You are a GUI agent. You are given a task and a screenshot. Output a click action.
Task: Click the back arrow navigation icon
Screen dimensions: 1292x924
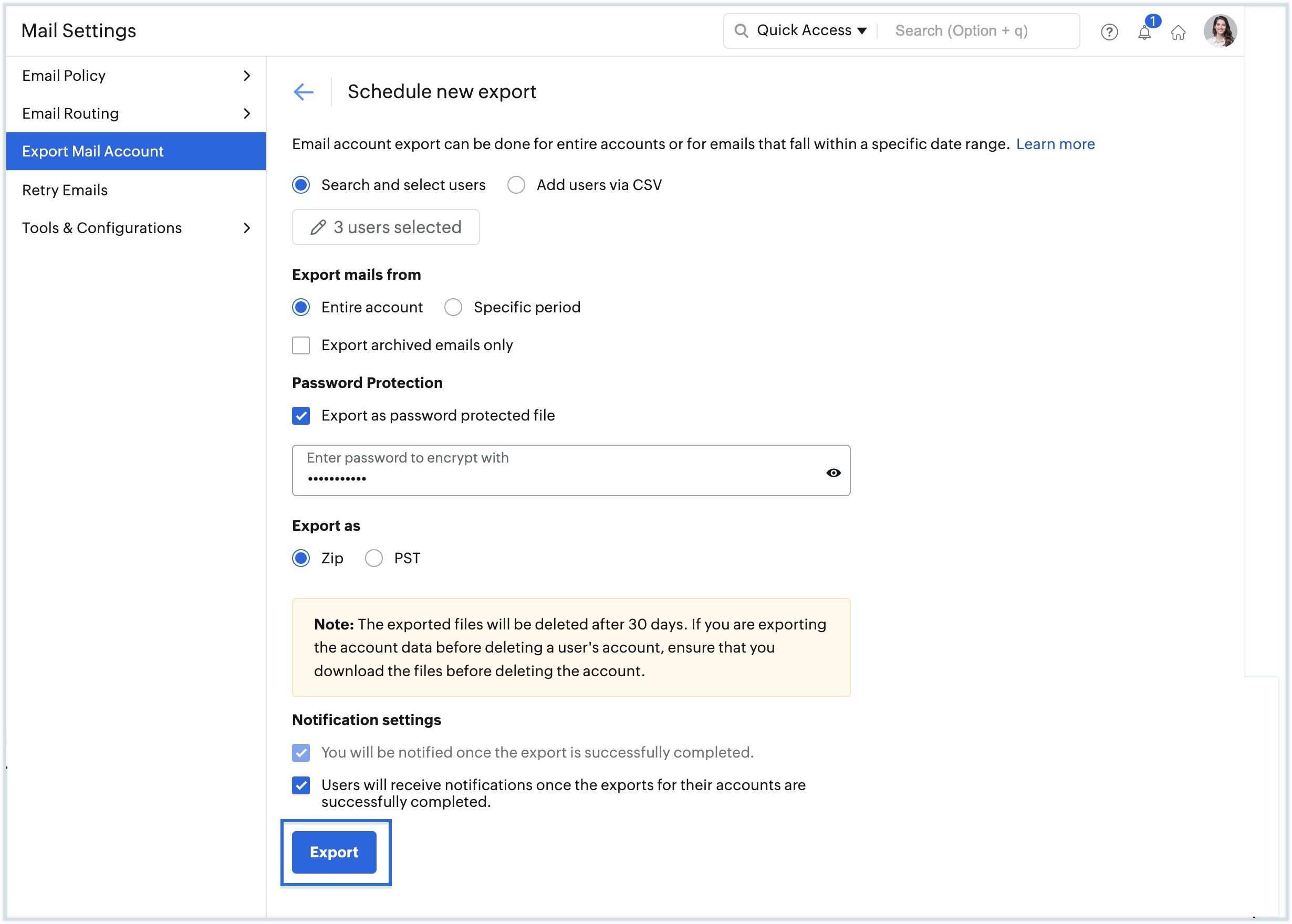305,92
